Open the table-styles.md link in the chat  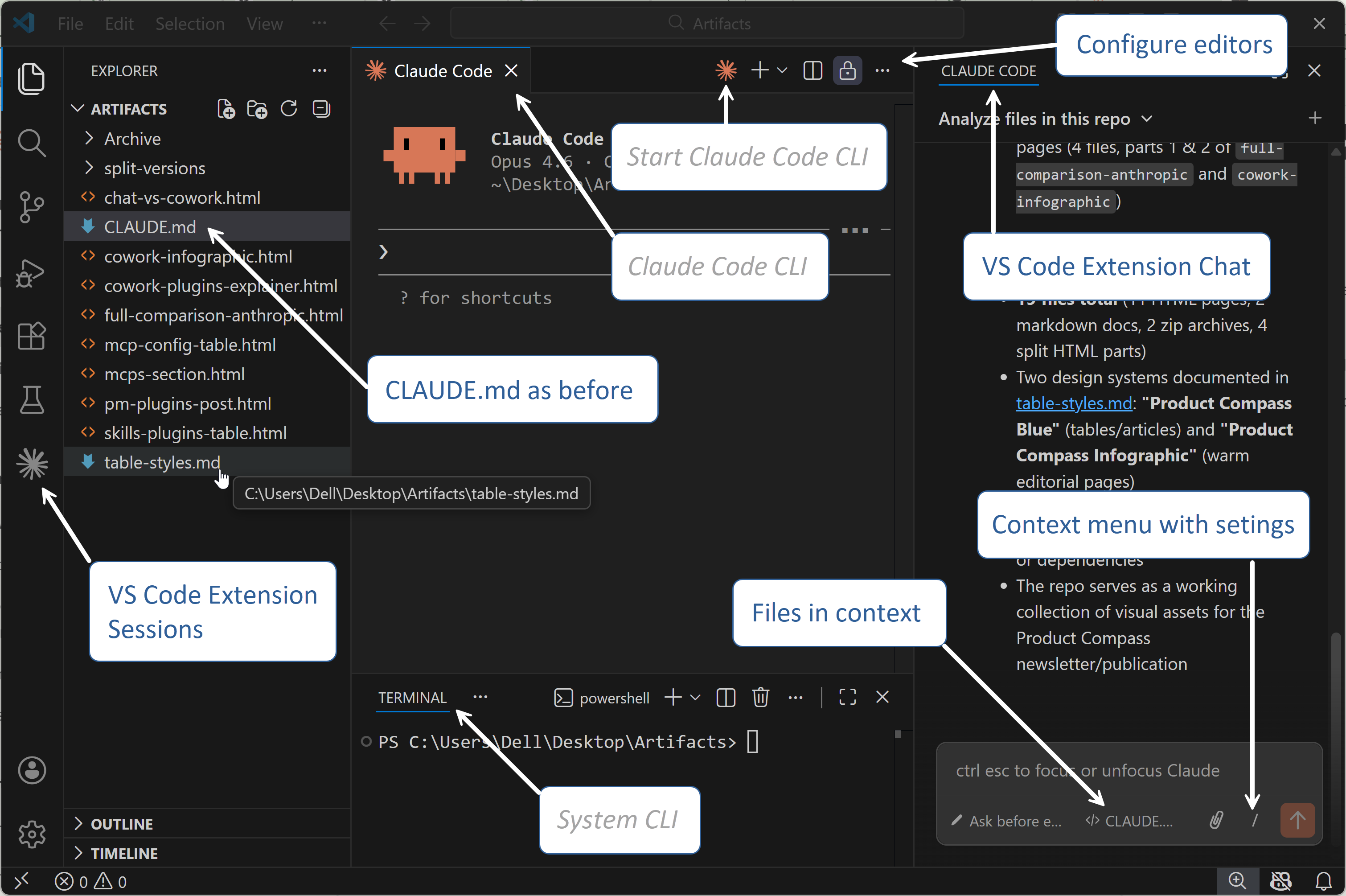tap(1074, 403)
